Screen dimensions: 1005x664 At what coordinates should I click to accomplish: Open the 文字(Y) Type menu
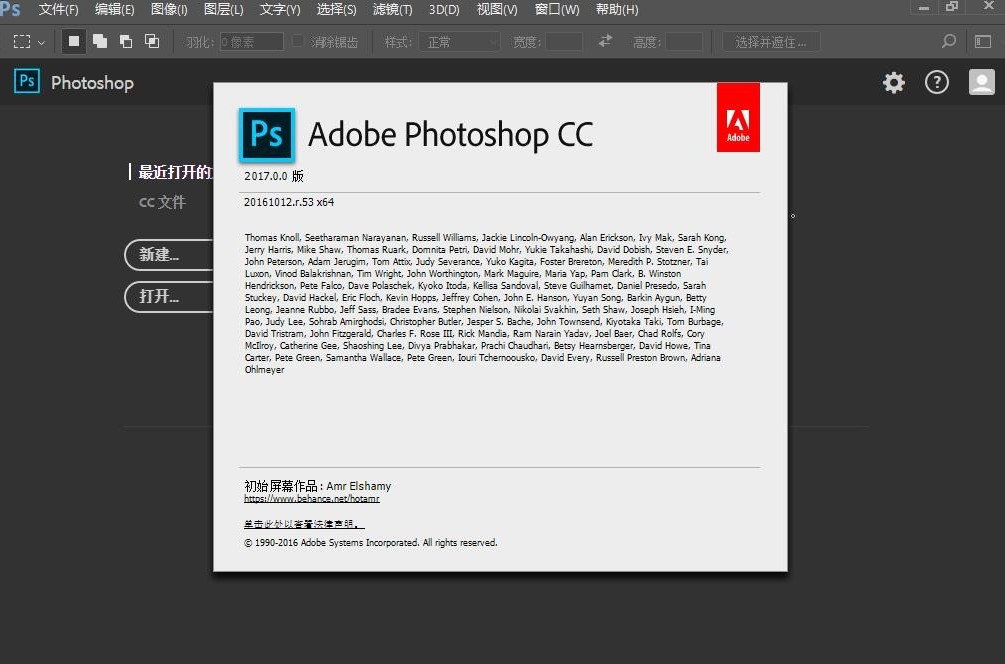point(280,10)
